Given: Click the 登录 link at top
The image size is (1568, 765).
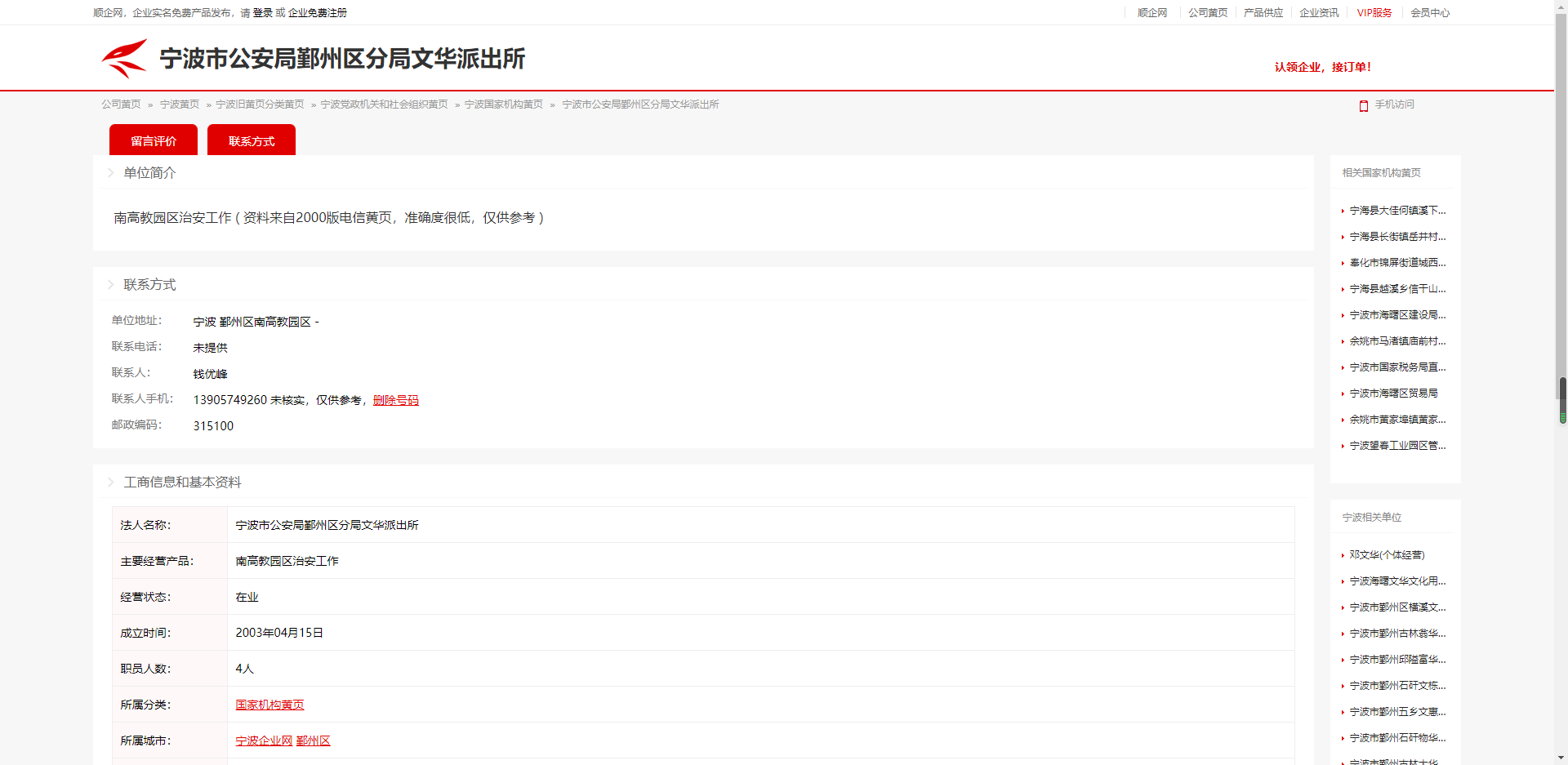Looking at the screenshot, I should pos(263,12).
